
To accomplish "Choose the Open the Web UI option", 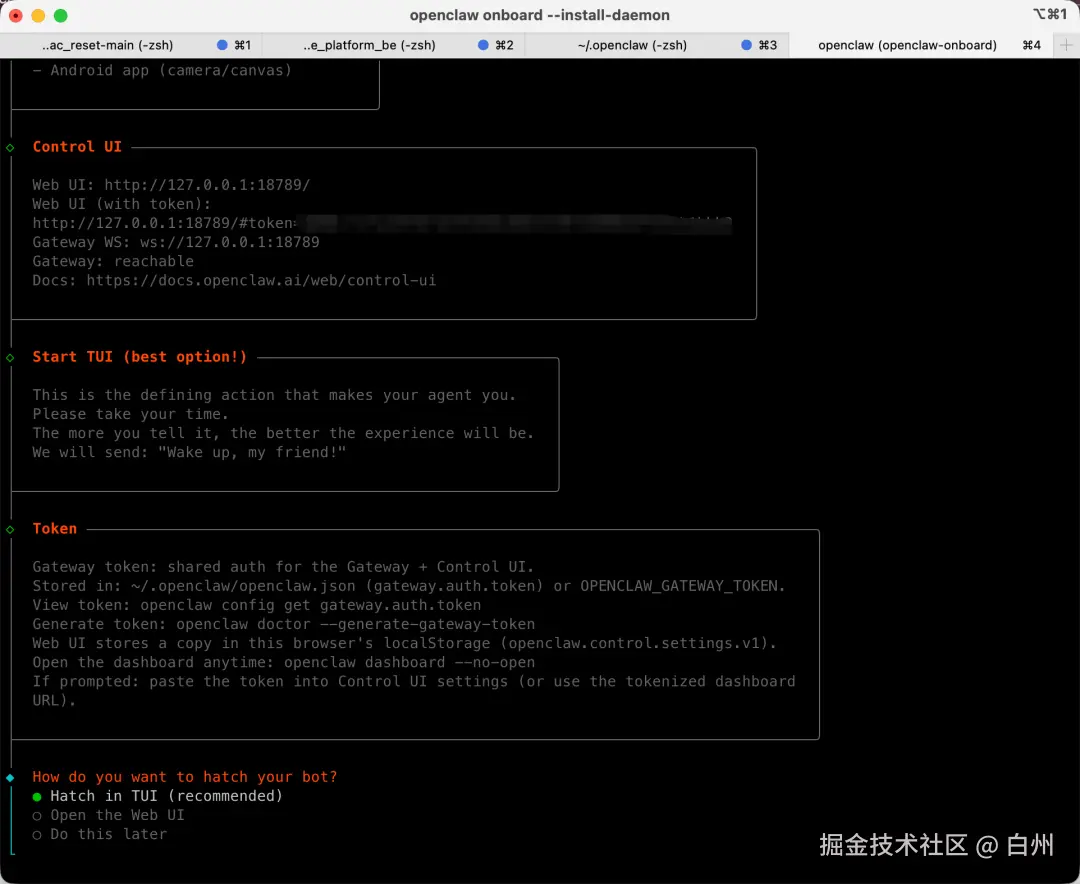I will pos(109,815).
